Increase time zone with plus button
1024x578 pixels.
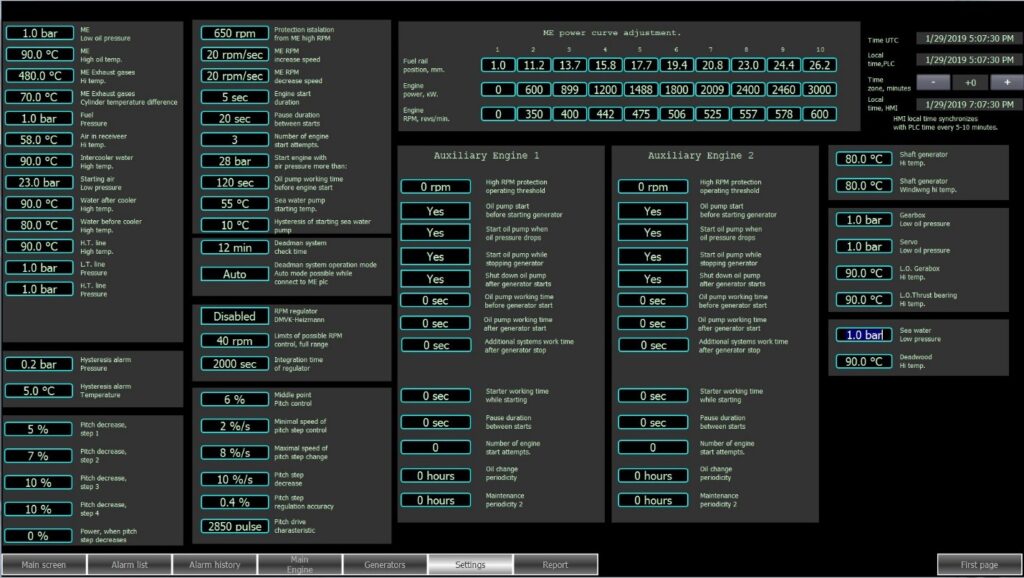coord(1007,82)
